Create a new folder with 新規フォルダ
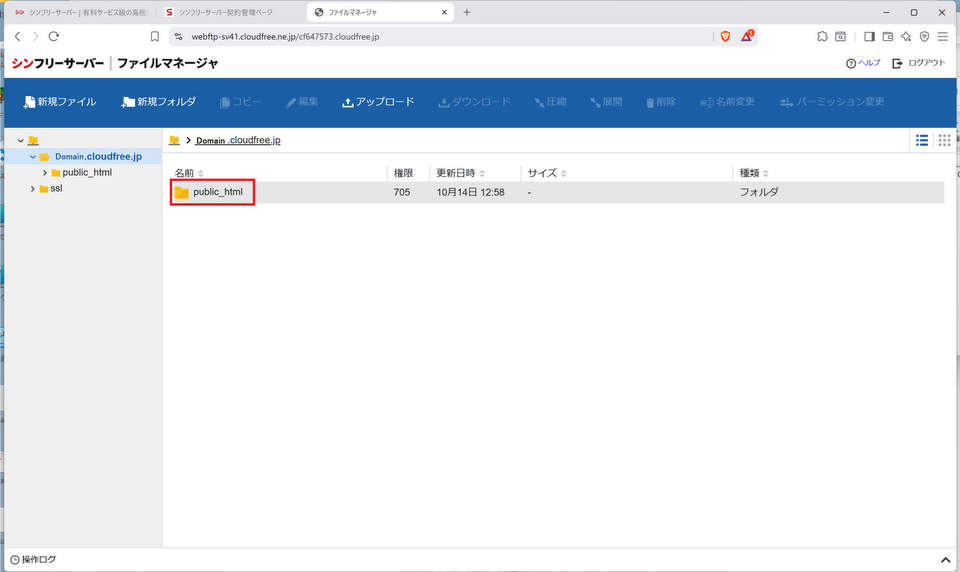 [158, 102]
